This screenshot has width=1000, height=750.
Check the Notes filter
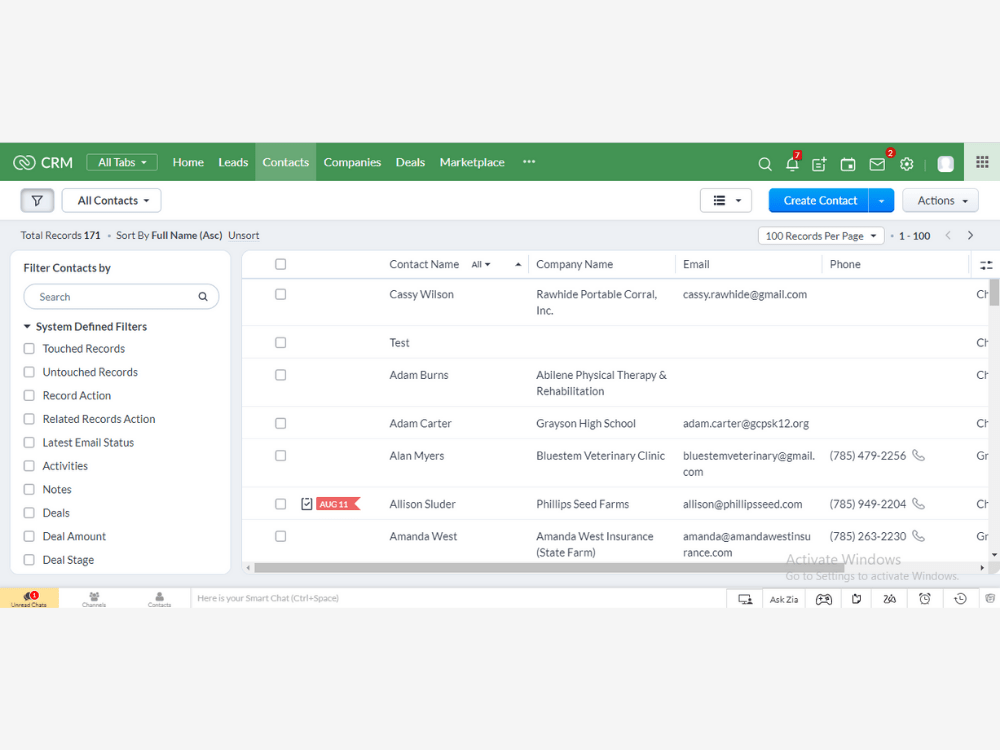29,489
